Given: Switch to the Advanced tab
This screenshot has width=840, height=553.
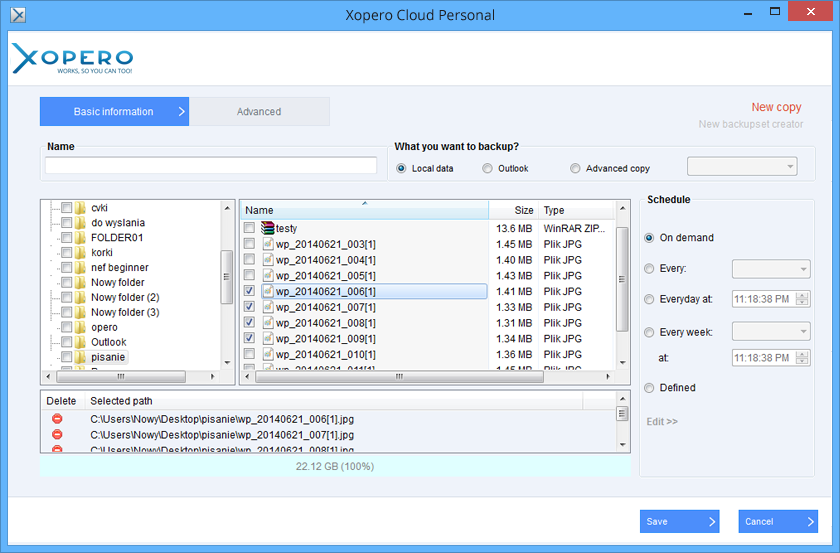Looking at the screenshot, I should pyautogui.click(x=259, y=111).
